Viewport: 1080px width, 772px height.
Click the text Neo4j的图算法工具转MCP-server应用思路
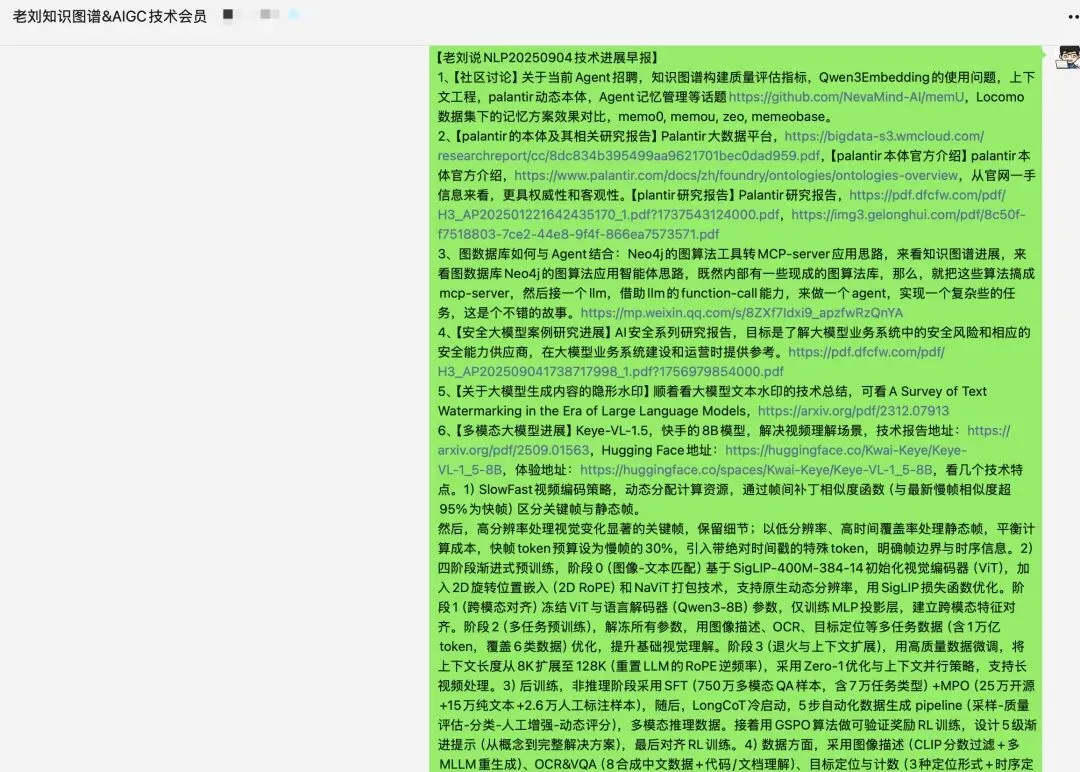click(756, 254)
